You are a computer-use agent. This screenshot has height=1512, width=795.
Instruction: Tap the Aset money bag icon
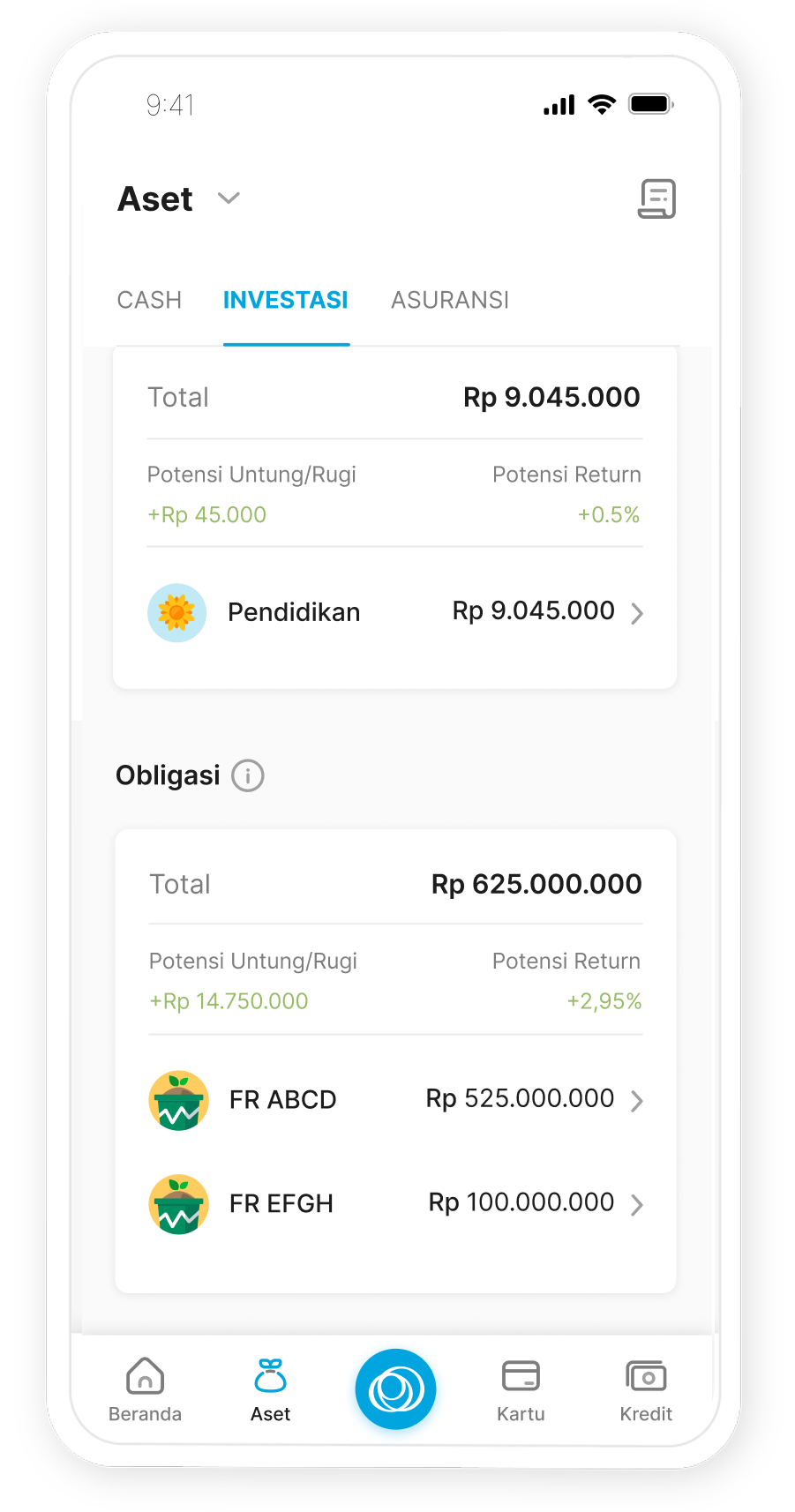click(270, 1376)
